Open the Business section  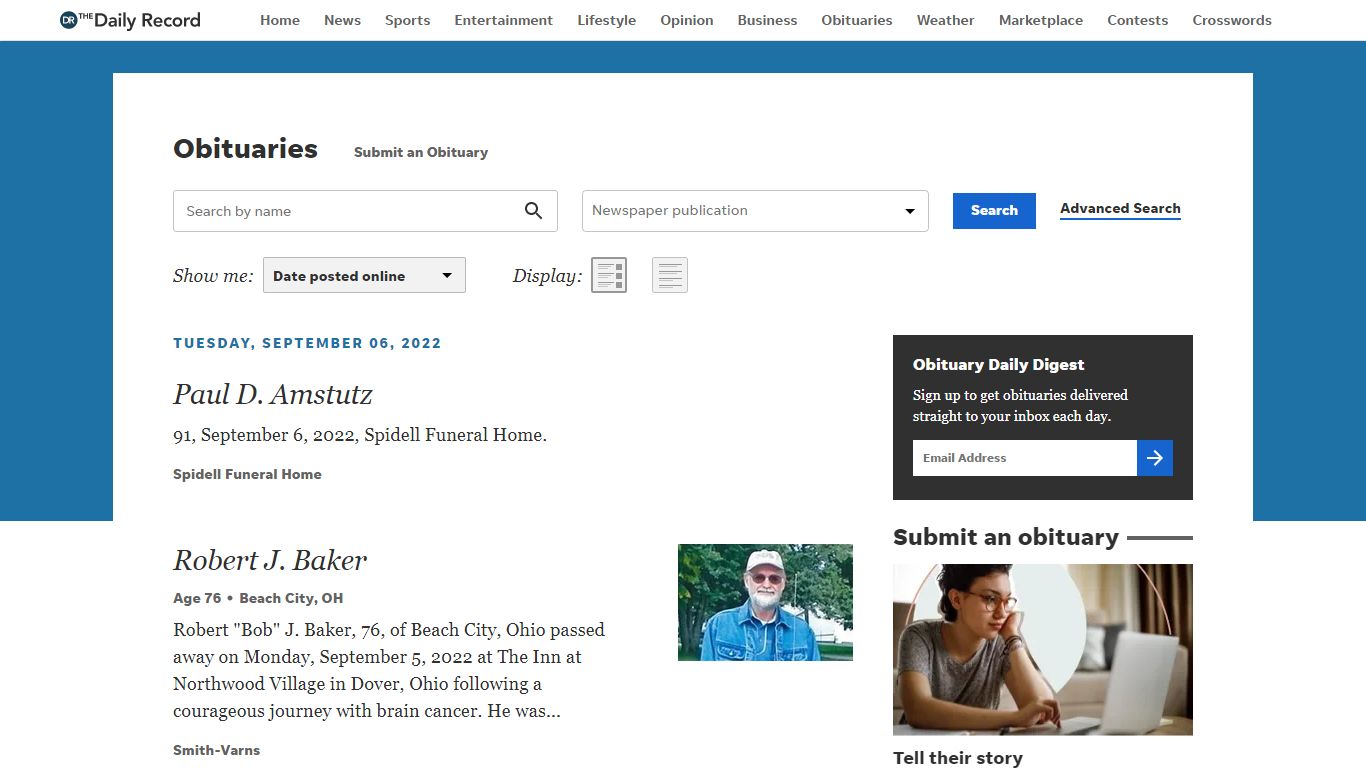767,20
